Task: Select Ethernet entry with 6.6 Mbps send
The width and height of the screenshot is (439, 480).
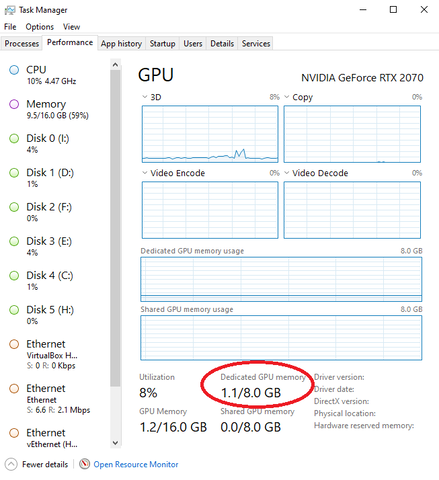Action: [55, 399]
